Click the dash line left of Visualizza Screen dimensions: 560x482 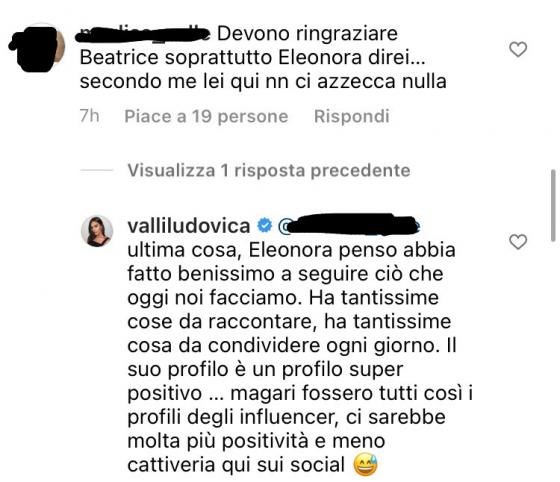pos(97,170)
